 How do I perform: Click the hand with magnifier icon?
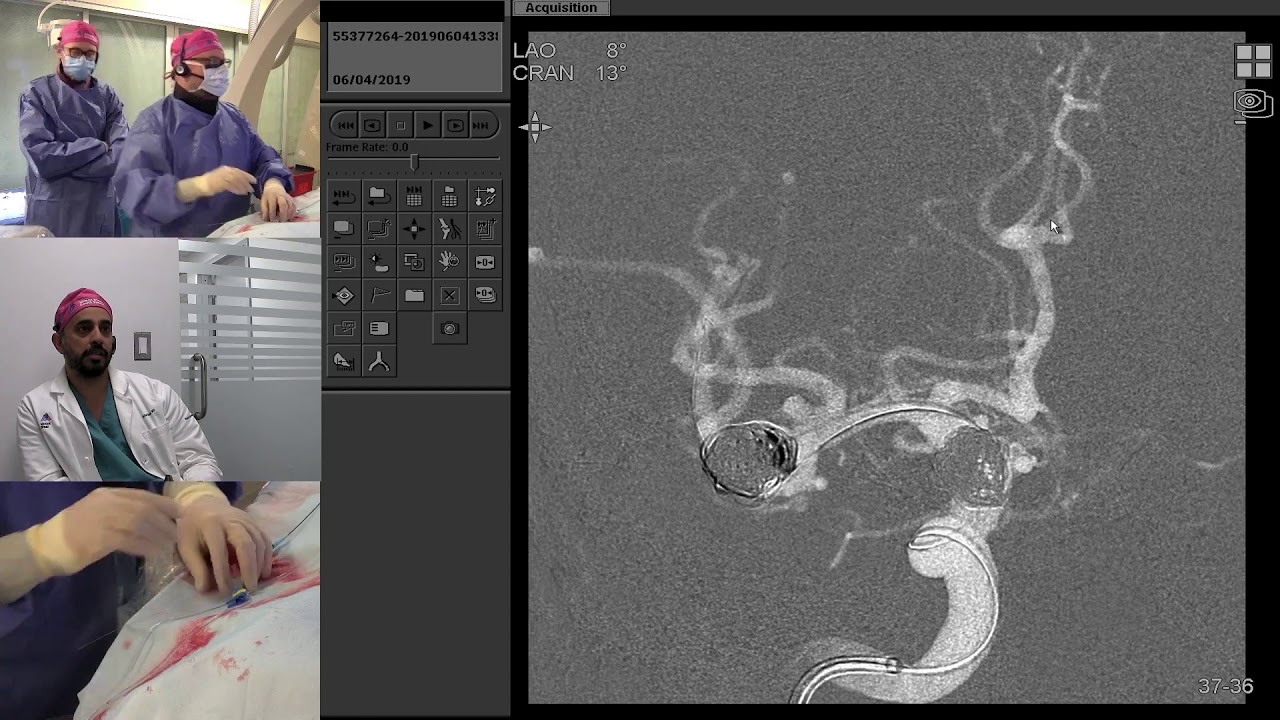[x=450, y=262]
